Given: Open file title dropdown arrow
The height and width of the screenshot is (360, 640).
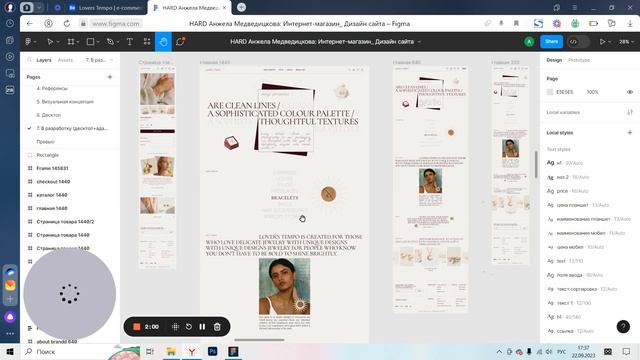Looking at the screenshot, I should pyautogui.click(x=419, y=42).
